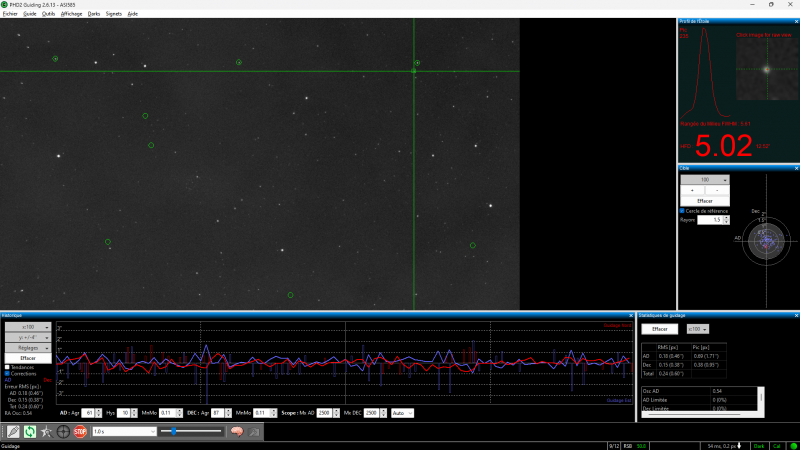Start looping exposures with green arrows icon
Viewport: 800px width, 450px height.
coord(30,432)
